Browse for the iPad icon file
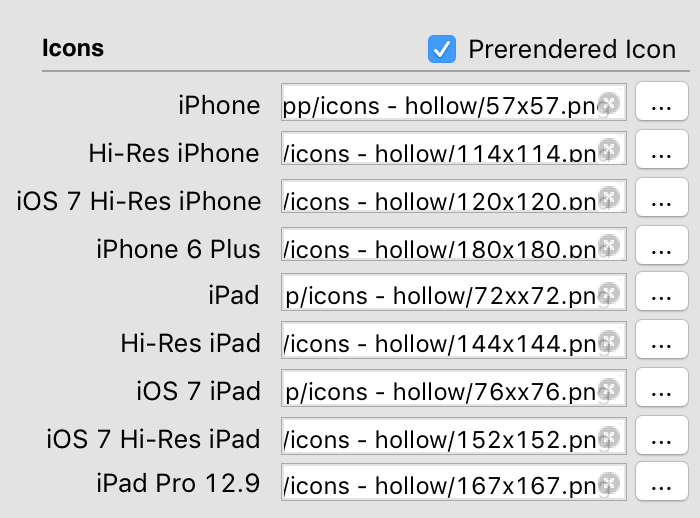 click(x=662, y=295)
